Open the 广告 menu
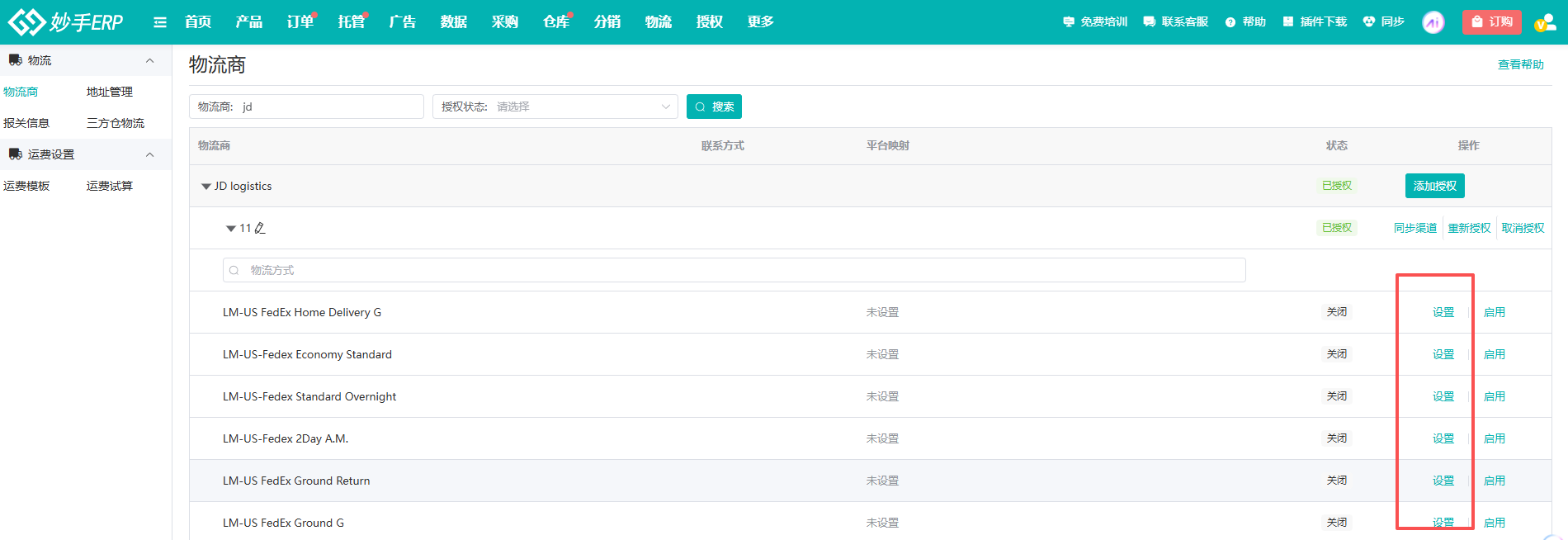 [403, 21]
